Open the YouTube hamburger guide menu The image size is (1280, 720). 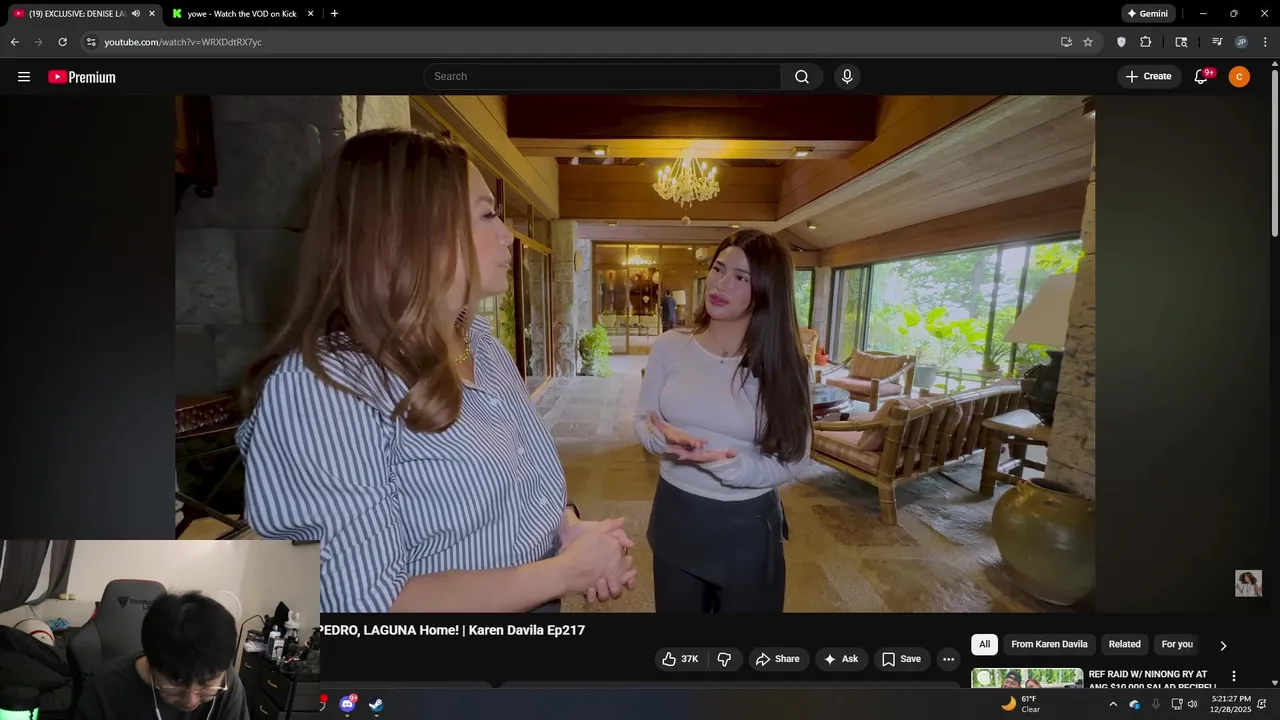pos(24,77)
